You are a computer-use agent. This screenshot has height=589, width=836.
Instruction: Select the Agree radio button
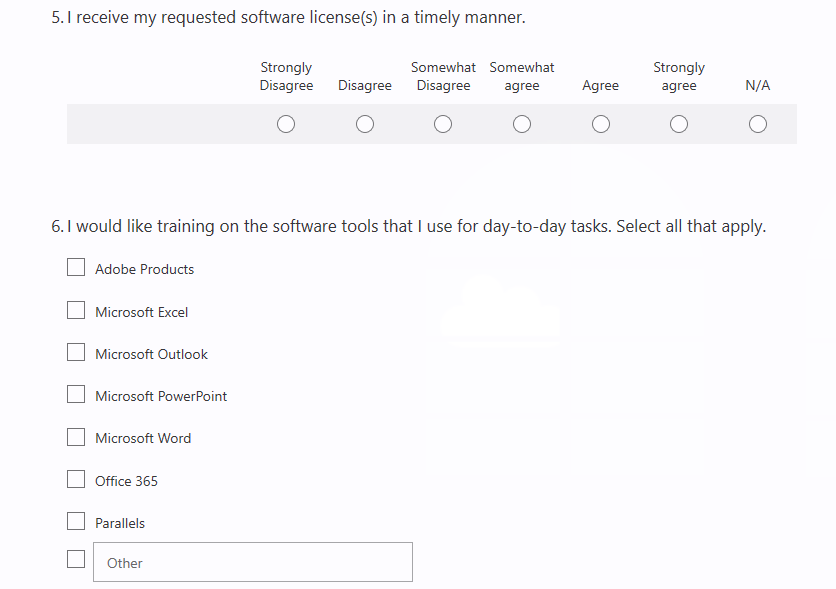click(x=601, y=124)
